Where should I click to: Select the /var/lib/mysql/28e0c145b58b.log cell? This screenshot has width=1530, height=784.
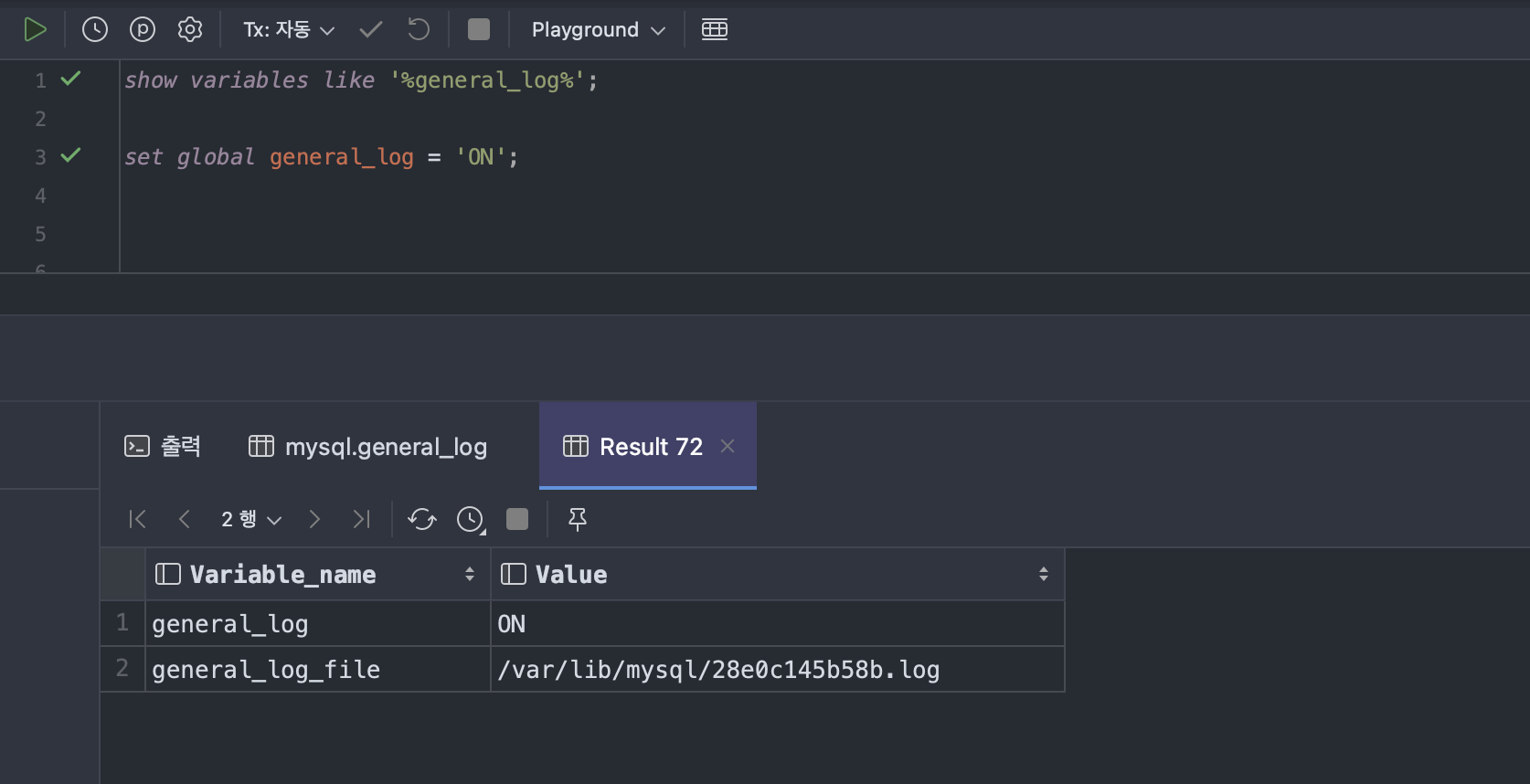(x=778, y=669)
